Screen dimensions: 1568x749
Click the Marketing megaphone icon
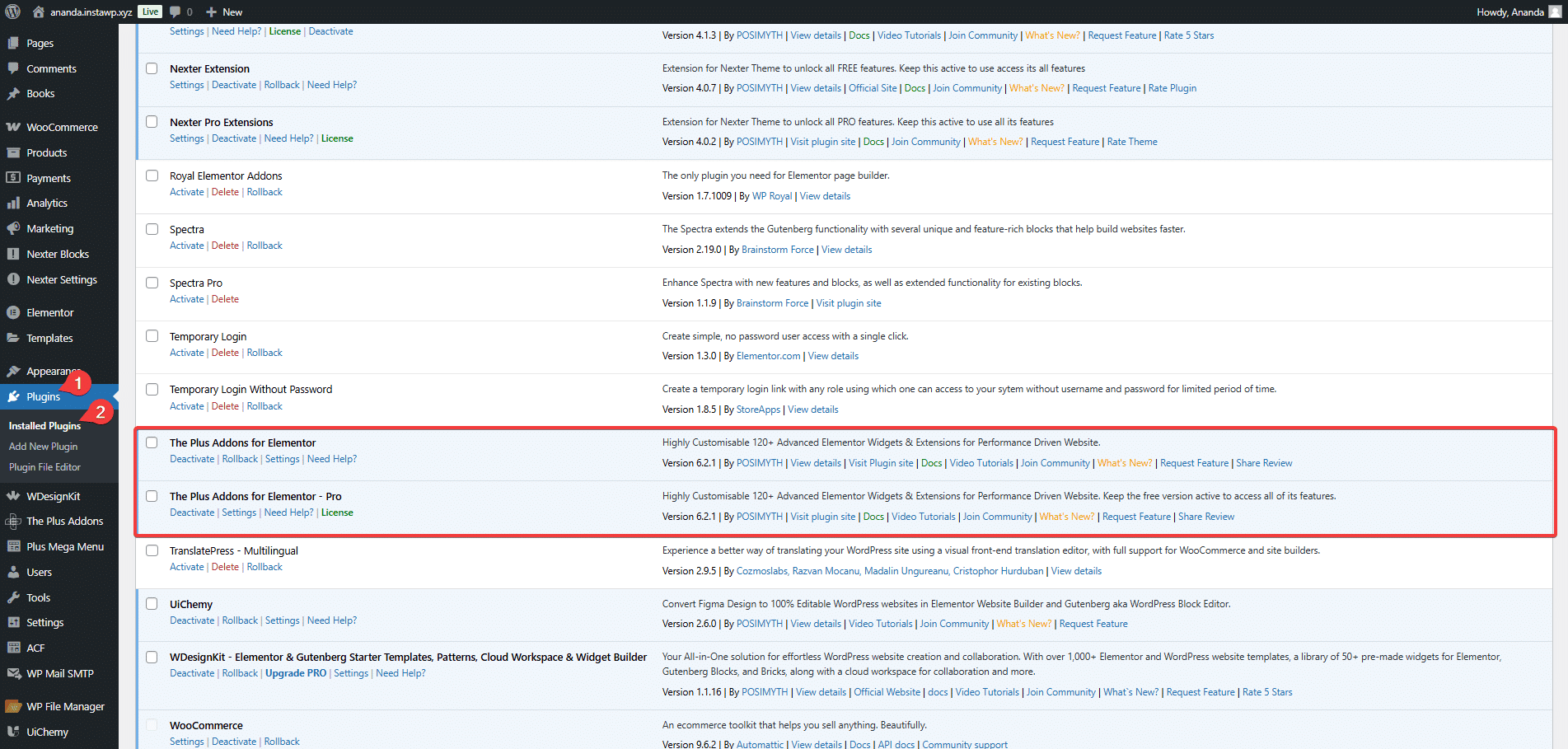pyautogui.click(x=13, y=228)
